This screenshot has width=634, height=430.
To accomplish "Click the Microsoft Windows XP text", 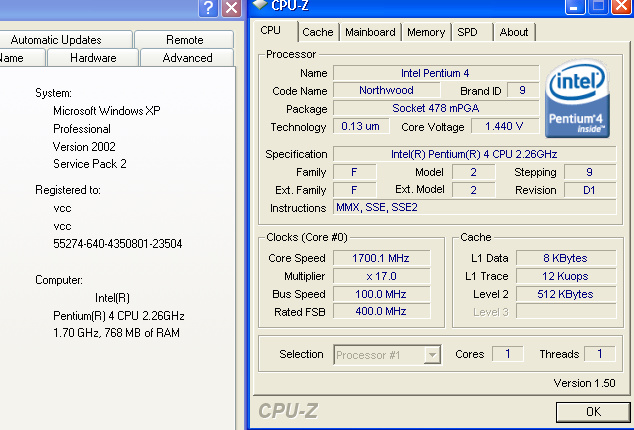I will pos(107,111).
